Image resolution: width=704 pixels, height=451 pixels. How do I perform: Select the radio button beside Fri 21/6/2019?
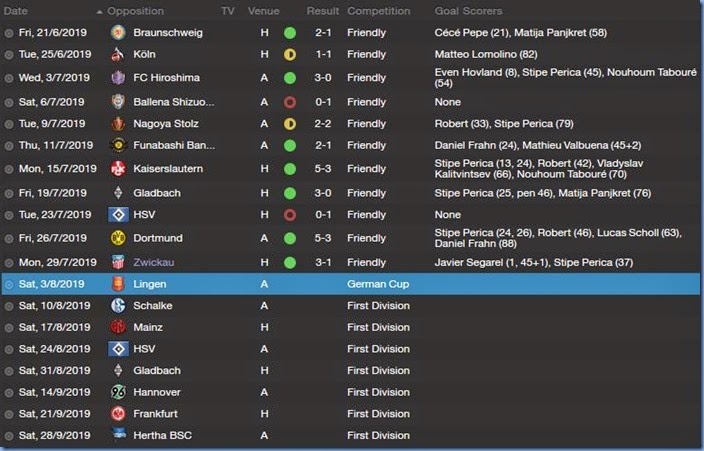click(x=9, y=32)
